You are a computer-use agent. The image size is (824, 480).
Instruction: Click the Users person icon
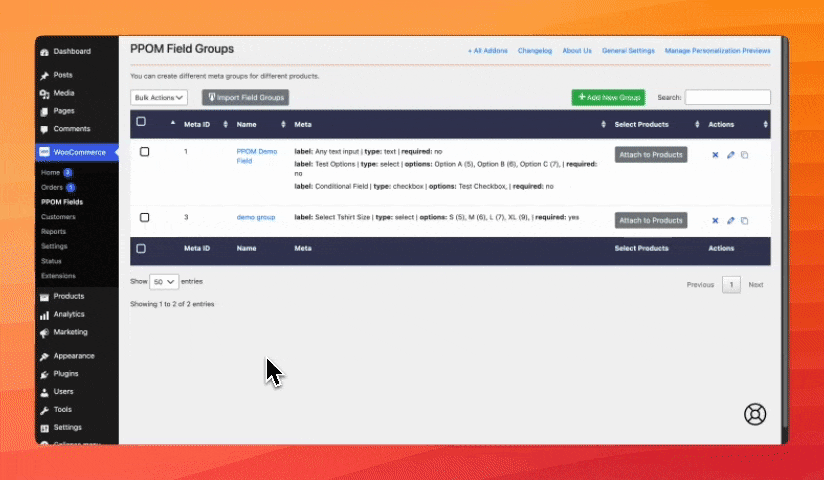[x=44, y=392]
